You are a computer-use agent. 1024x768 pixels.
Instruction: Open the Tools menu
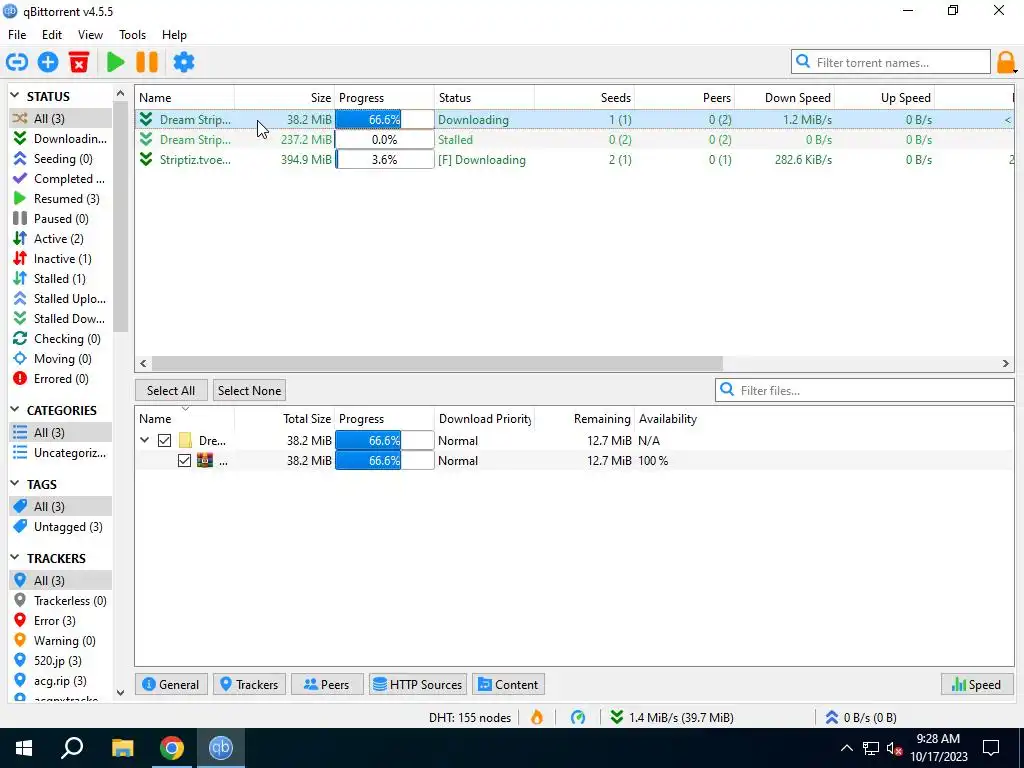[132, 35]
